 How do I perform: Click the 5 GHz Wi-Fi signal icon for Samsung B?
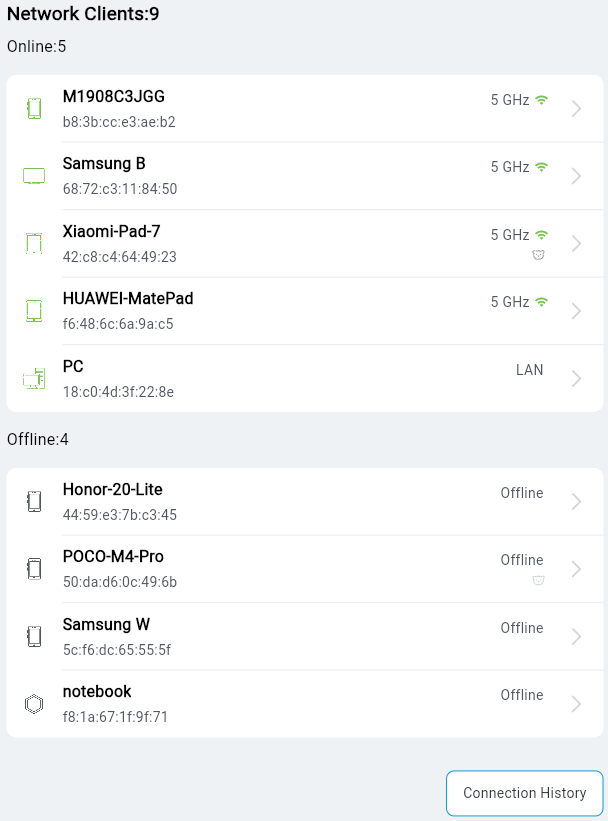541,166
